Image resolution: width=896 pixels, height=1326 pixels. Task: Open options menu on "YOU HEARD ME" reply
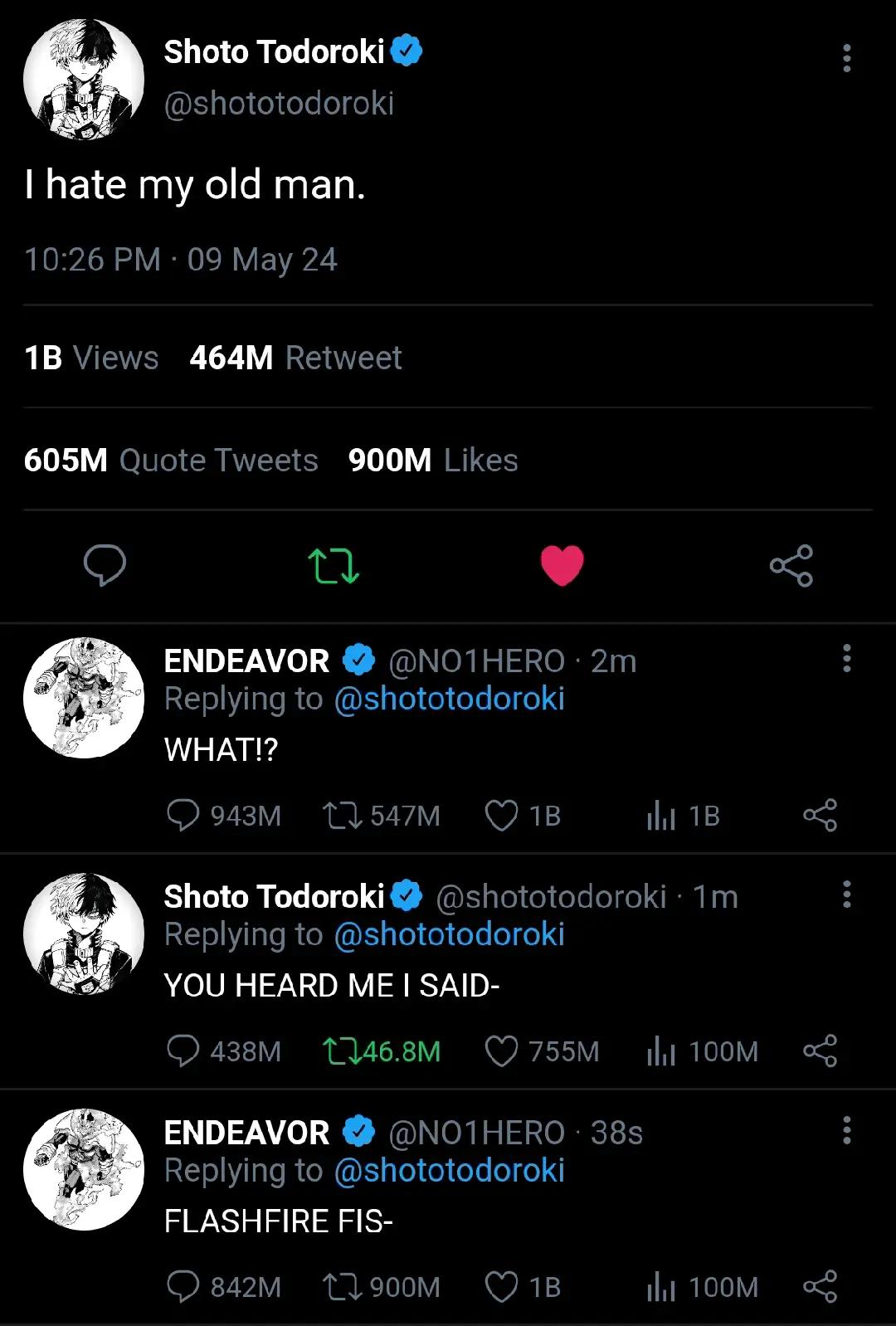(846, 894)
